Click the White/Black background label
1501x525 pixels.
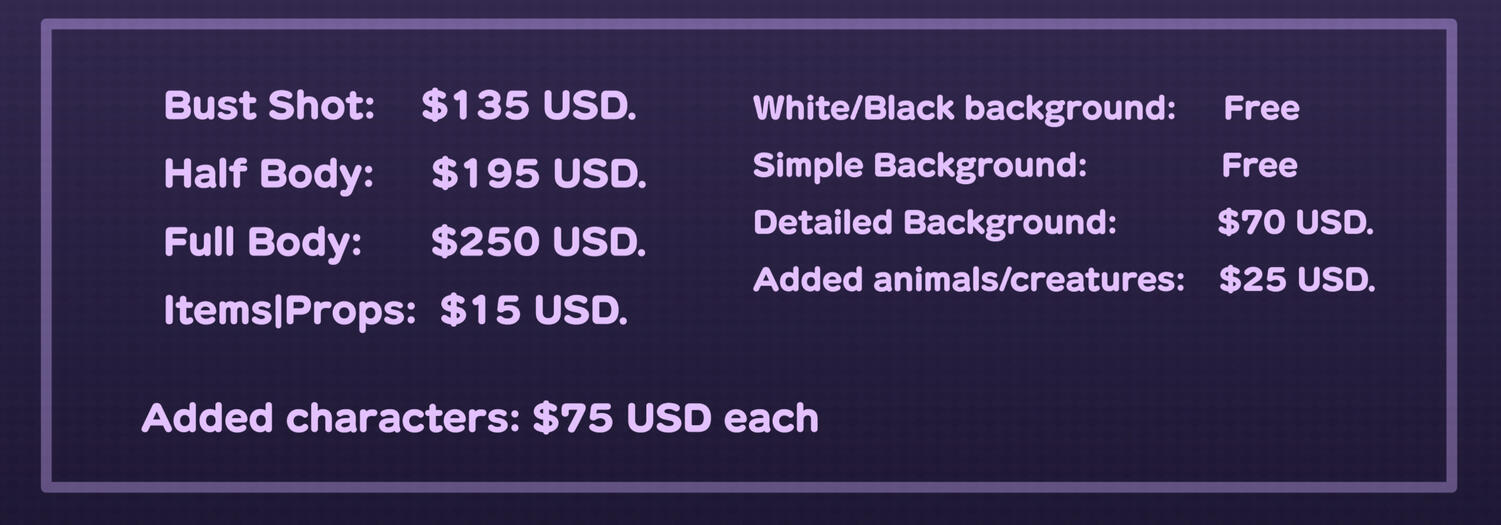pyautogui.click(x=964, y=108)
